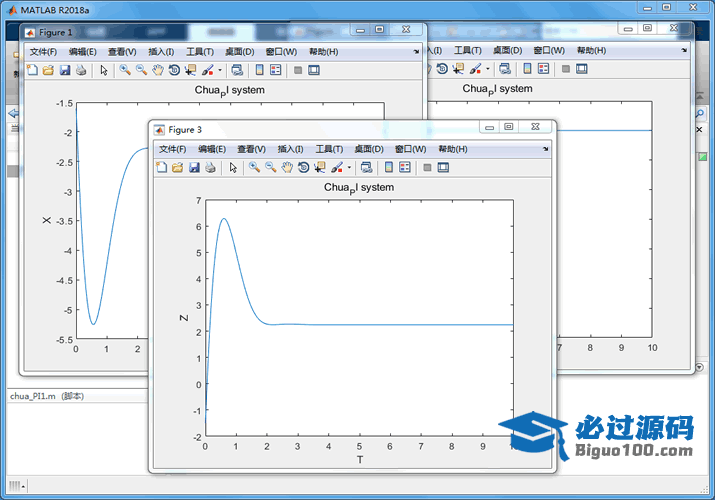Viewport: 715px width, 500px height.
Task: Click Hide Plot Tools icon in Figure 3
Action: 427,167
